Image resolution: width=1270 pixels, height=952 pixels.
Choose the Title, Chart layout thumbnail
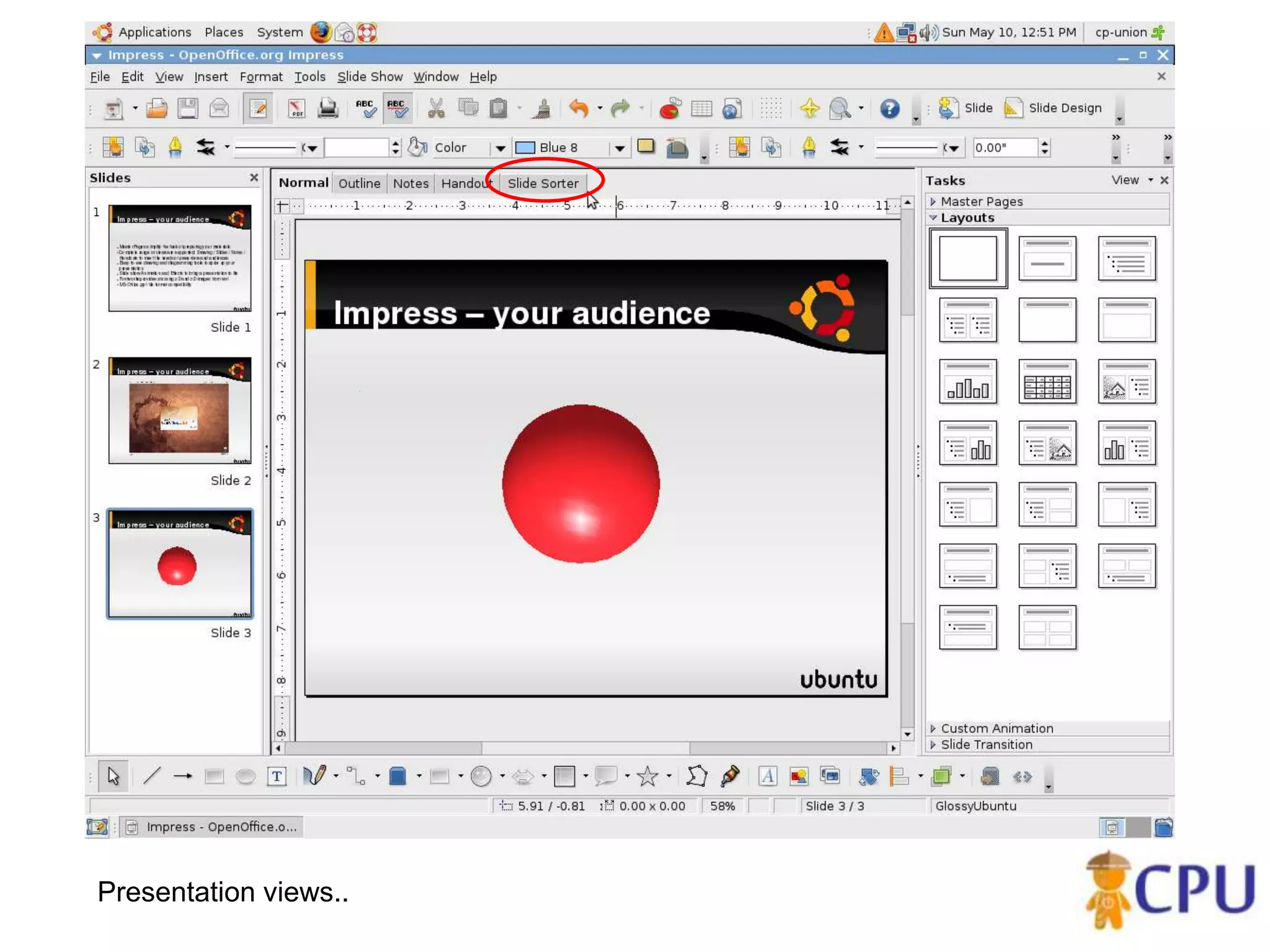pyautogui.click(x=968, y=381)
